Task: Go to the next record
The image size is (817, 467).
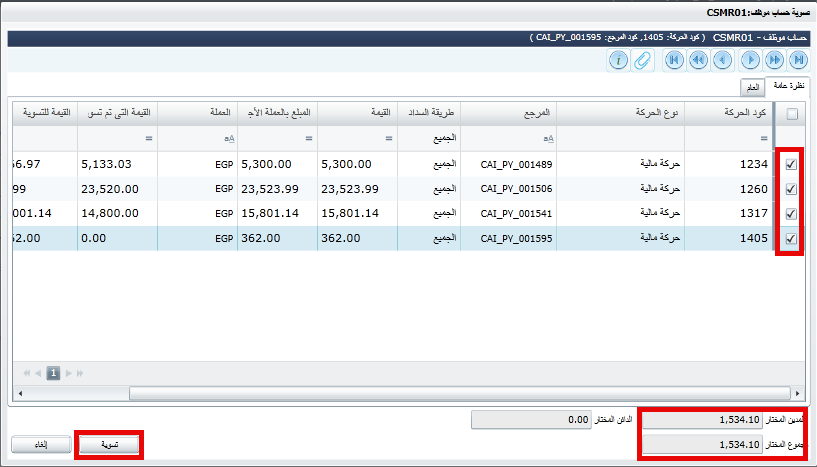Action: pyautogui.click(x=751, y=61)
